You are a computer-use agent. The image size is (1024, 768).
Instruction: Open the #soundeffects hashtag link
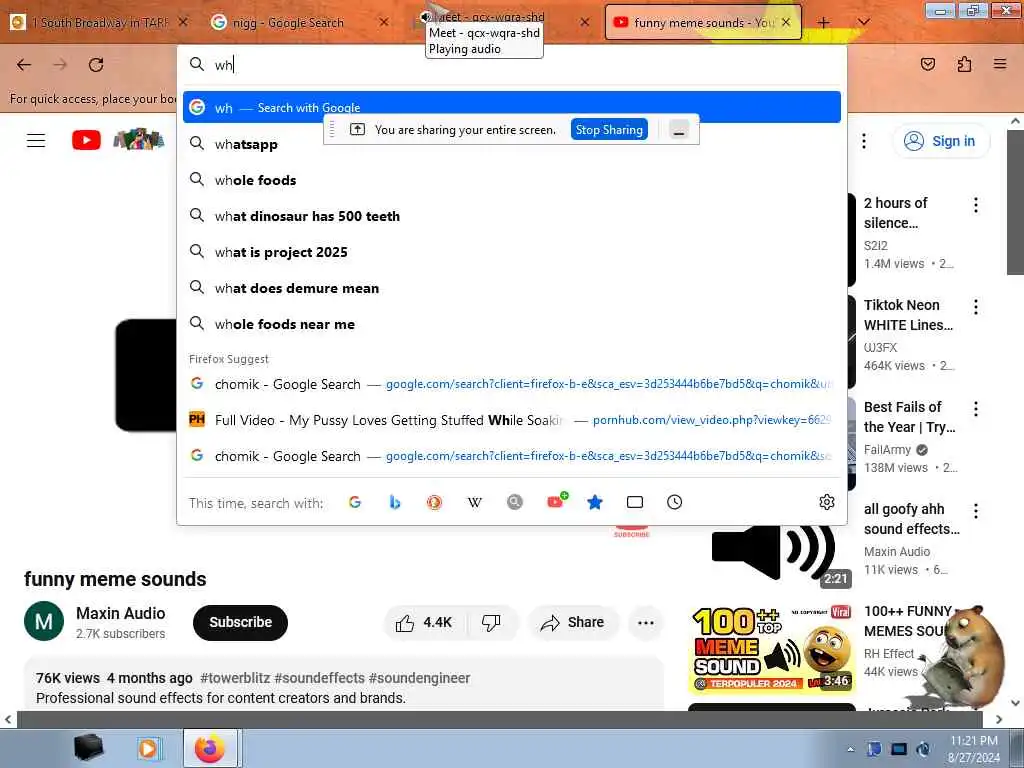point(319,678)
